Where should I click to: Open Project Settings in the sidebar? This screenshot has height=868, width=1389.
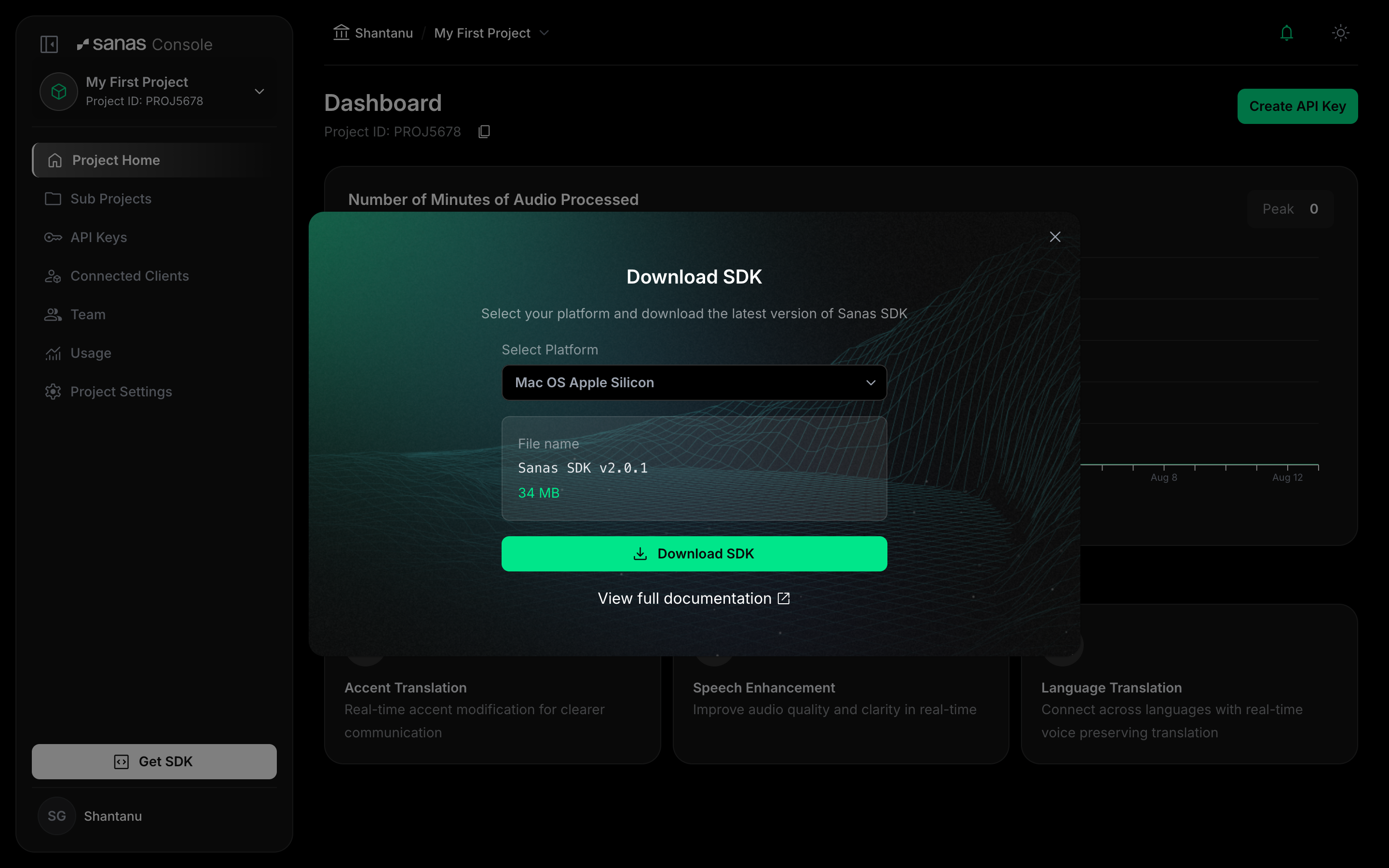tap(154, 392)
